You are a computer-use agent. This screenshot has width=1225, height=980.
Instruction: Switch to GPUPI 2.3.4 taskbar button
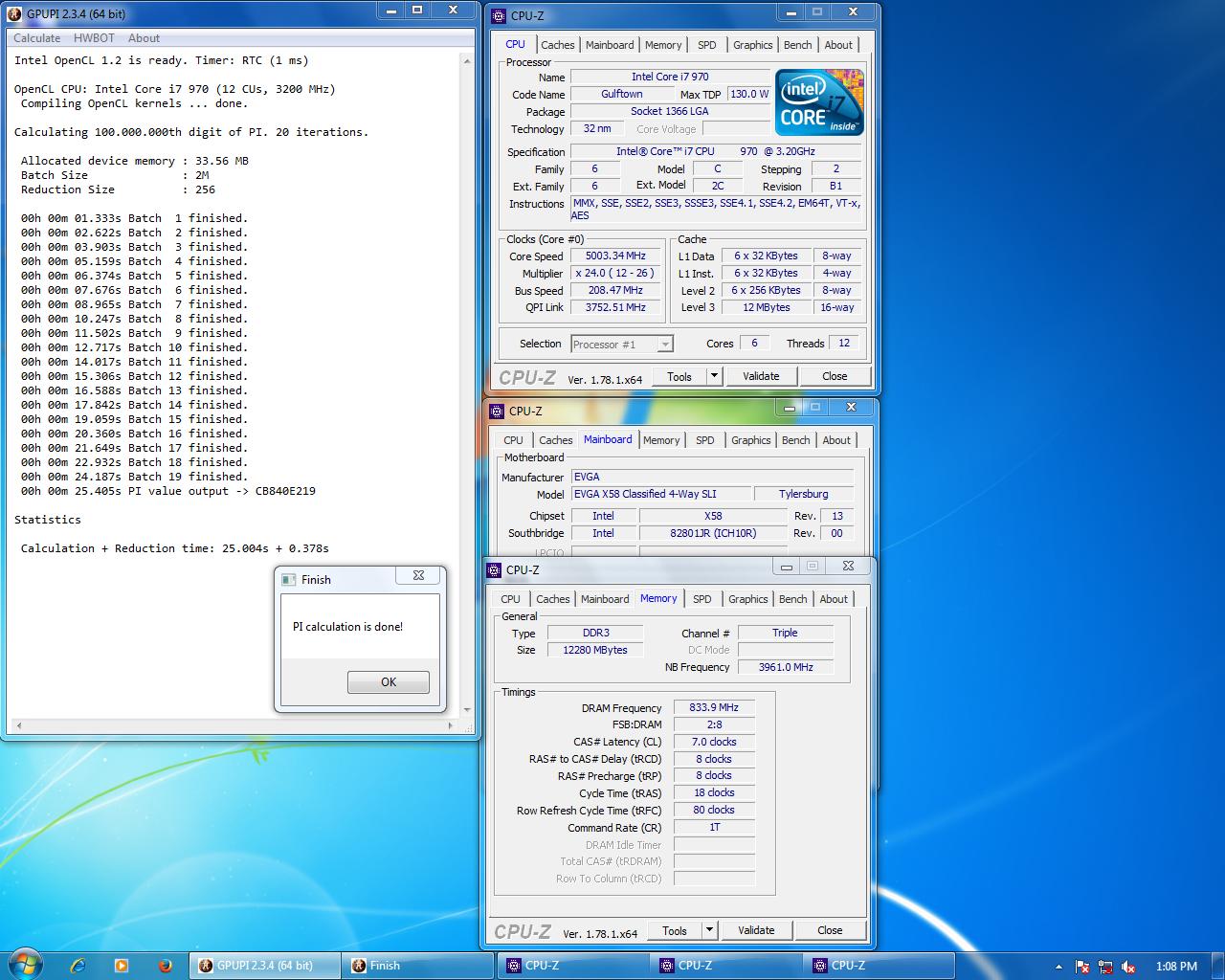(264, 966)
